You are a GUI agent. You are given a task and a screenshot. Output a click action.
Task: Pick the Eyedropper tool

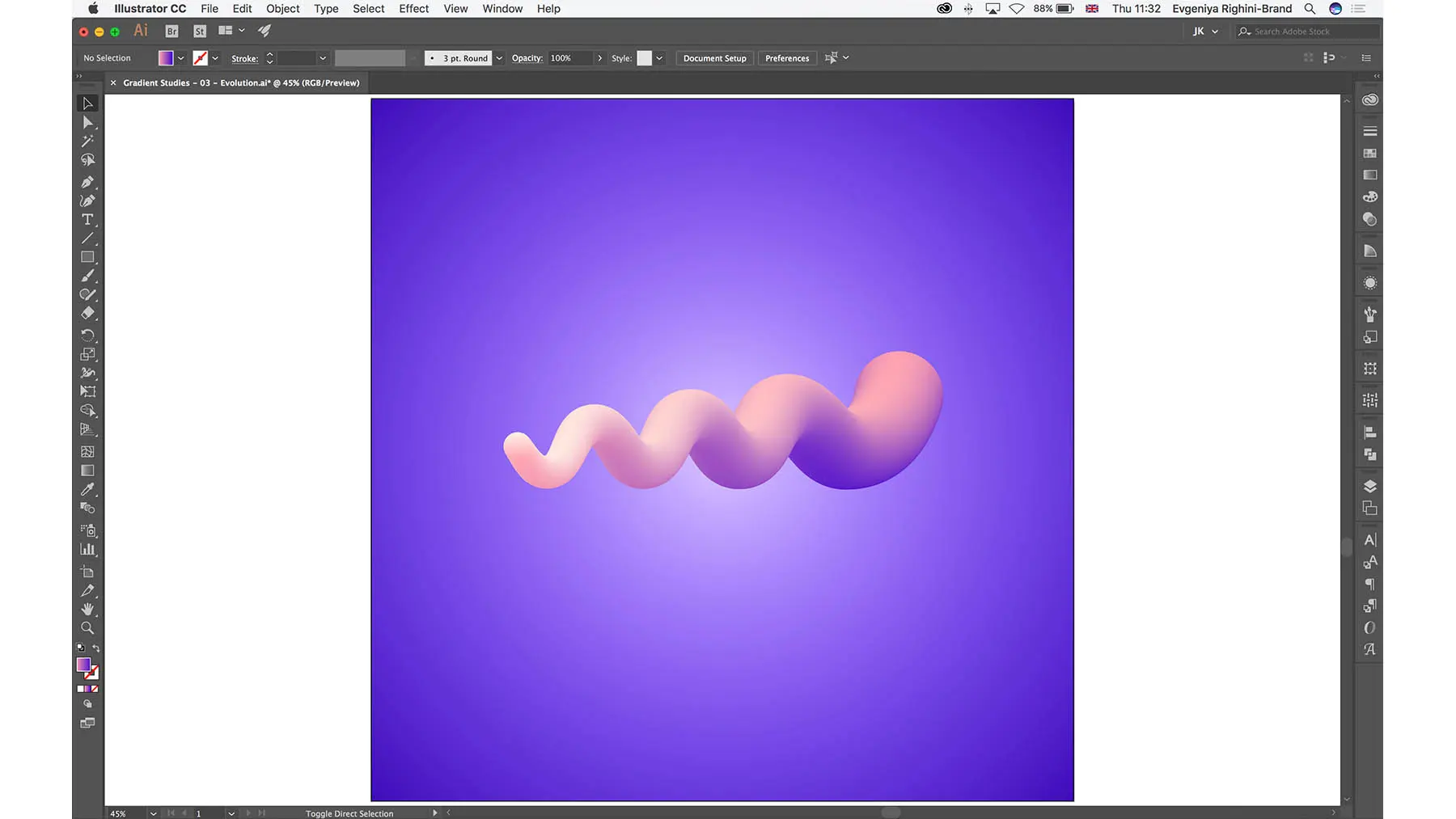tap(87, 490)
